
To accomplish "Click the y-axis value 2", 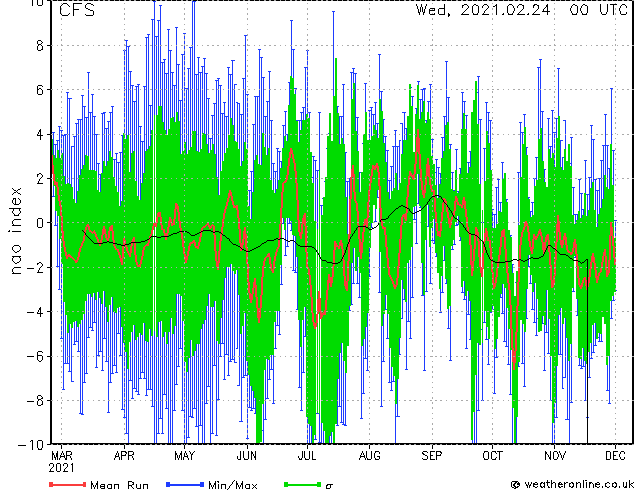I will 40,179.
